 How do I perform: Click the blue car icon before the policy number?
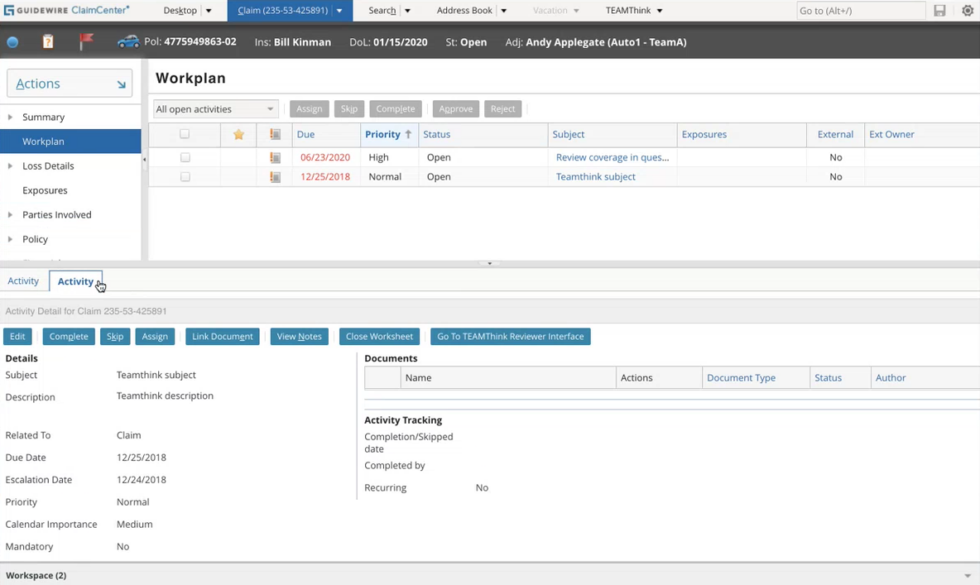coord(128,43)
